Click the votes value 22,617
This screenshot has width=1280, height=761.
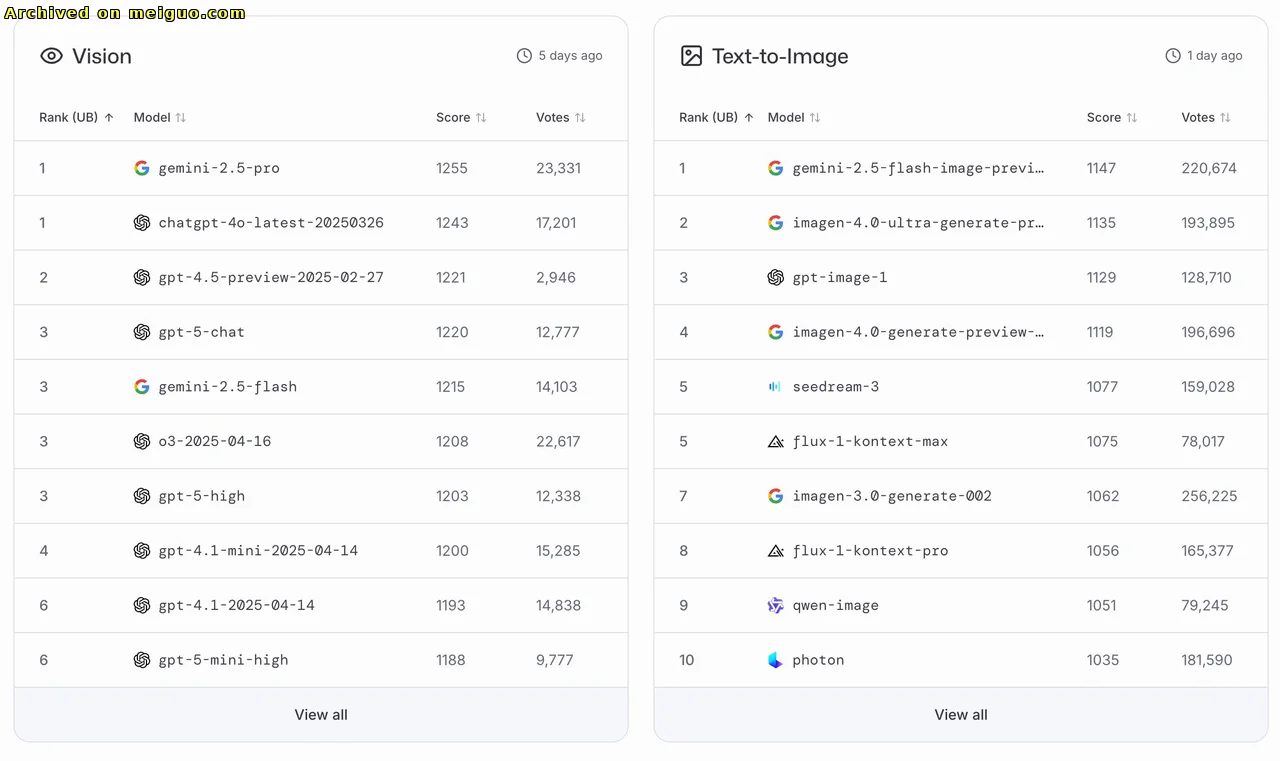coord(558,441)
